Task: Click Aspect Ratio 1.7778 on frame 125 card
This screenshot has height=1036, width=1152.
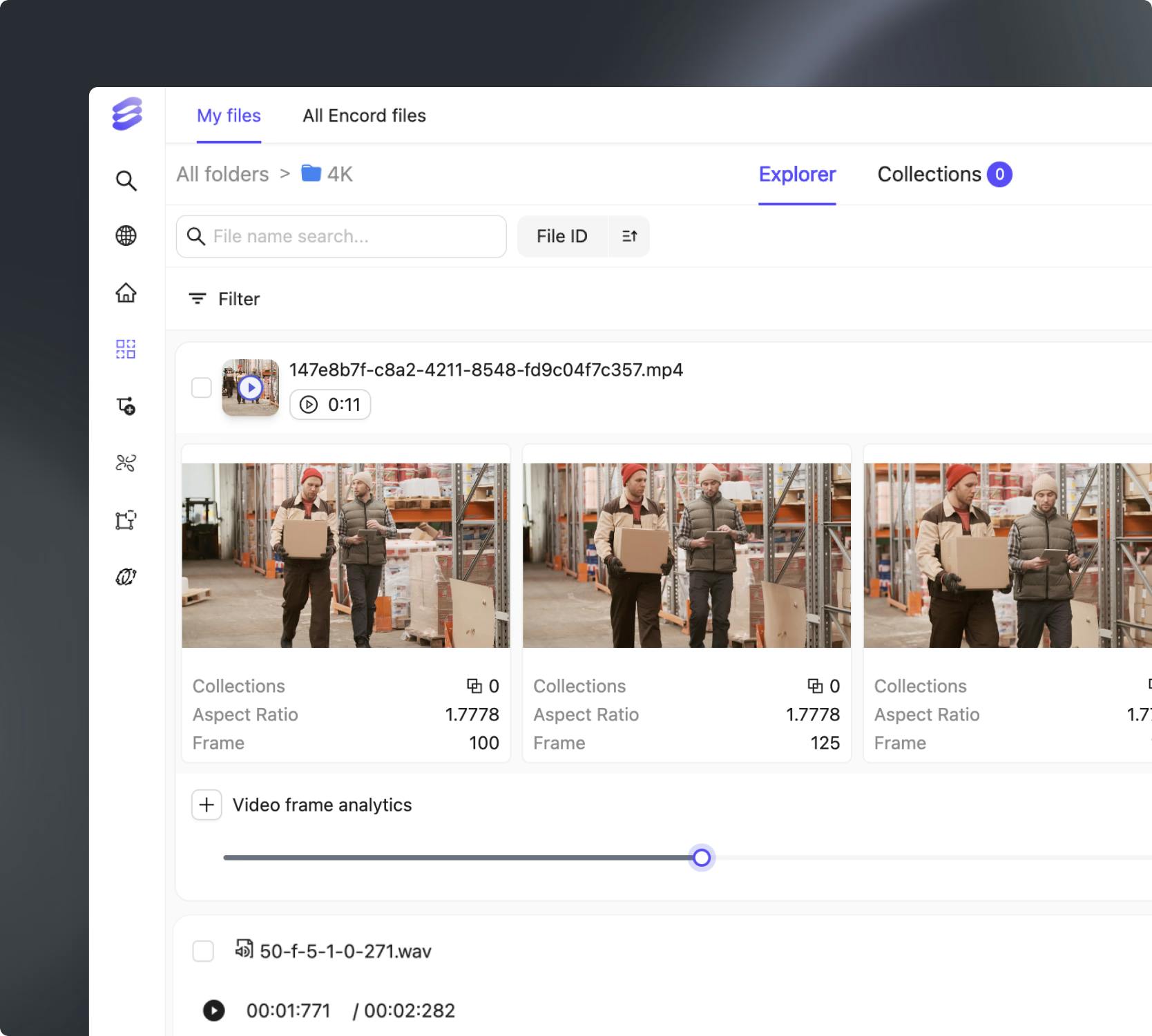Action: (813, 714)
